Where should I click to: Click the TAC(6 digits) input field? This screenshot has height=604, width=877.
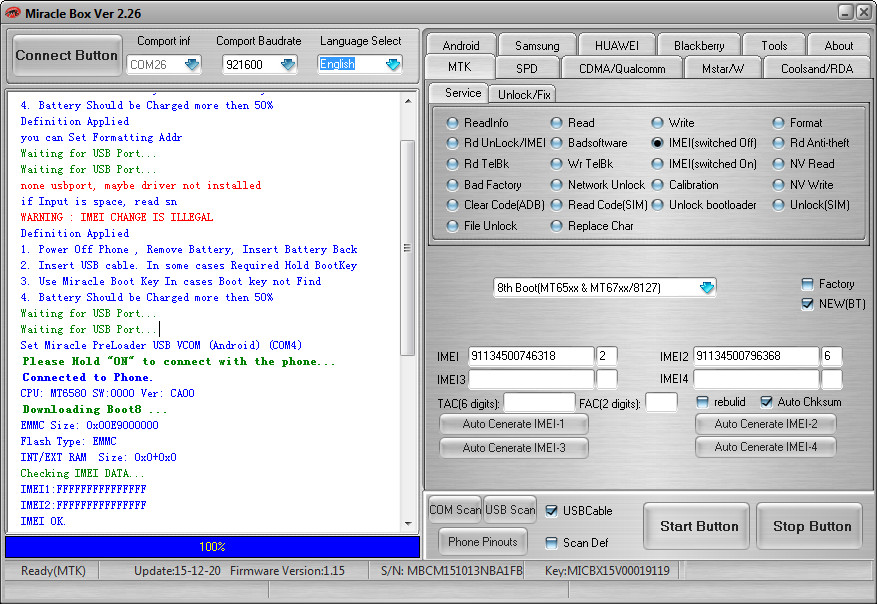539,402
